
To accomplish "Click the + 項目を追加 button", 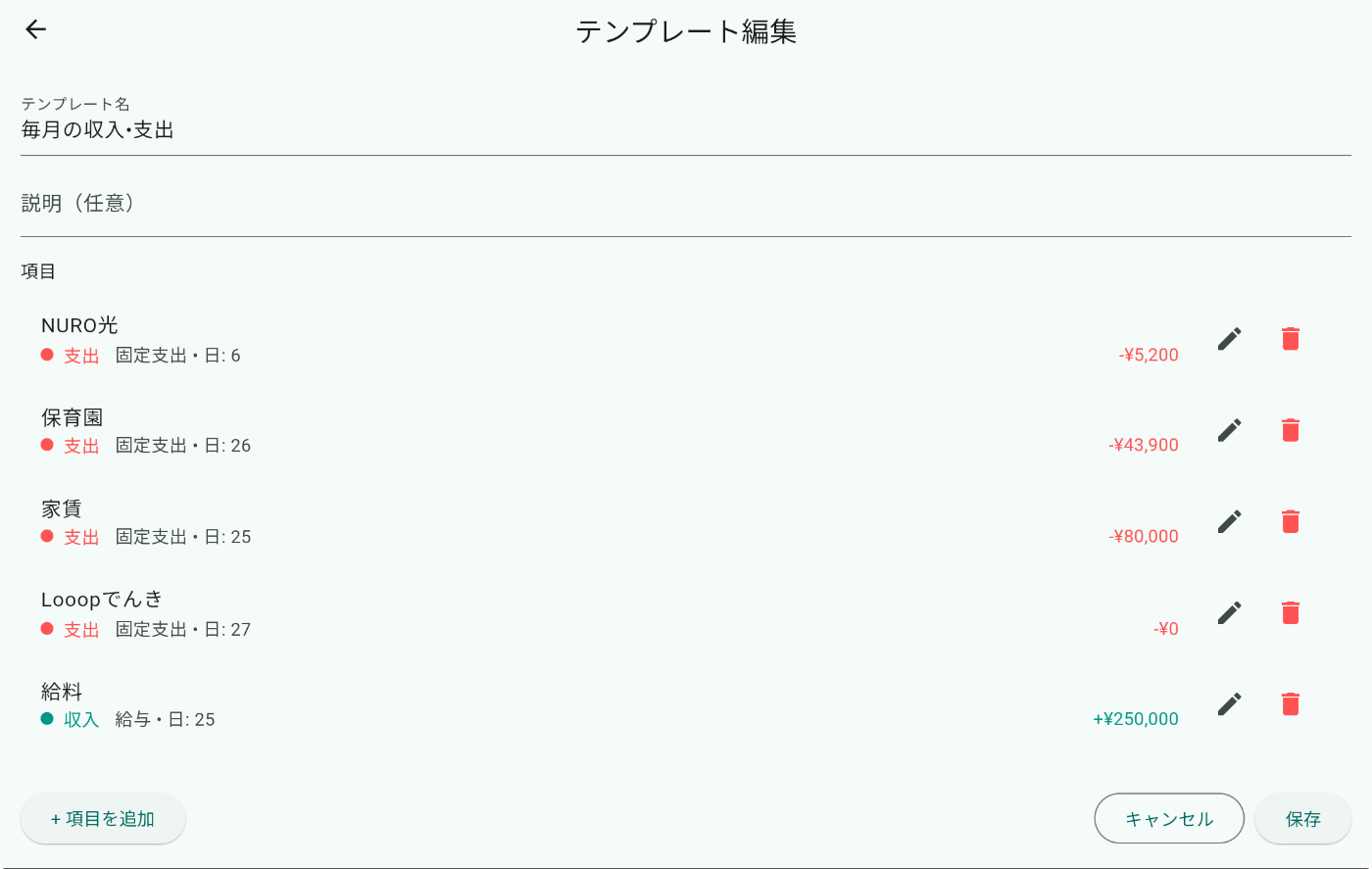I will 103,819.
